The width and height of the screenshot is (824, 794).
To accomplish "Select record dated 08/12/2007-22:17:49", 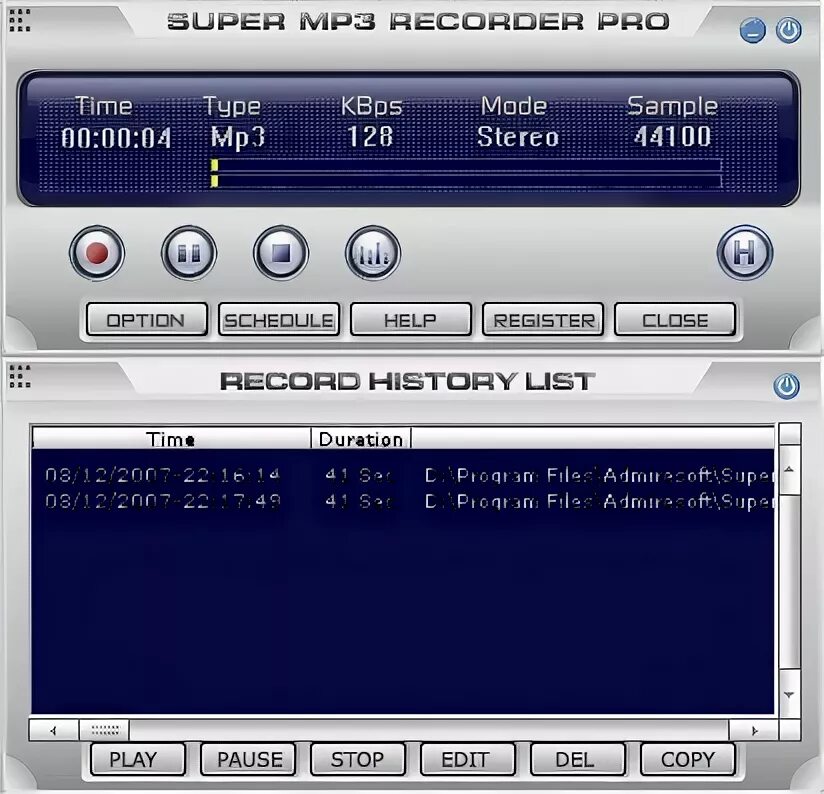I will (403, 501).
